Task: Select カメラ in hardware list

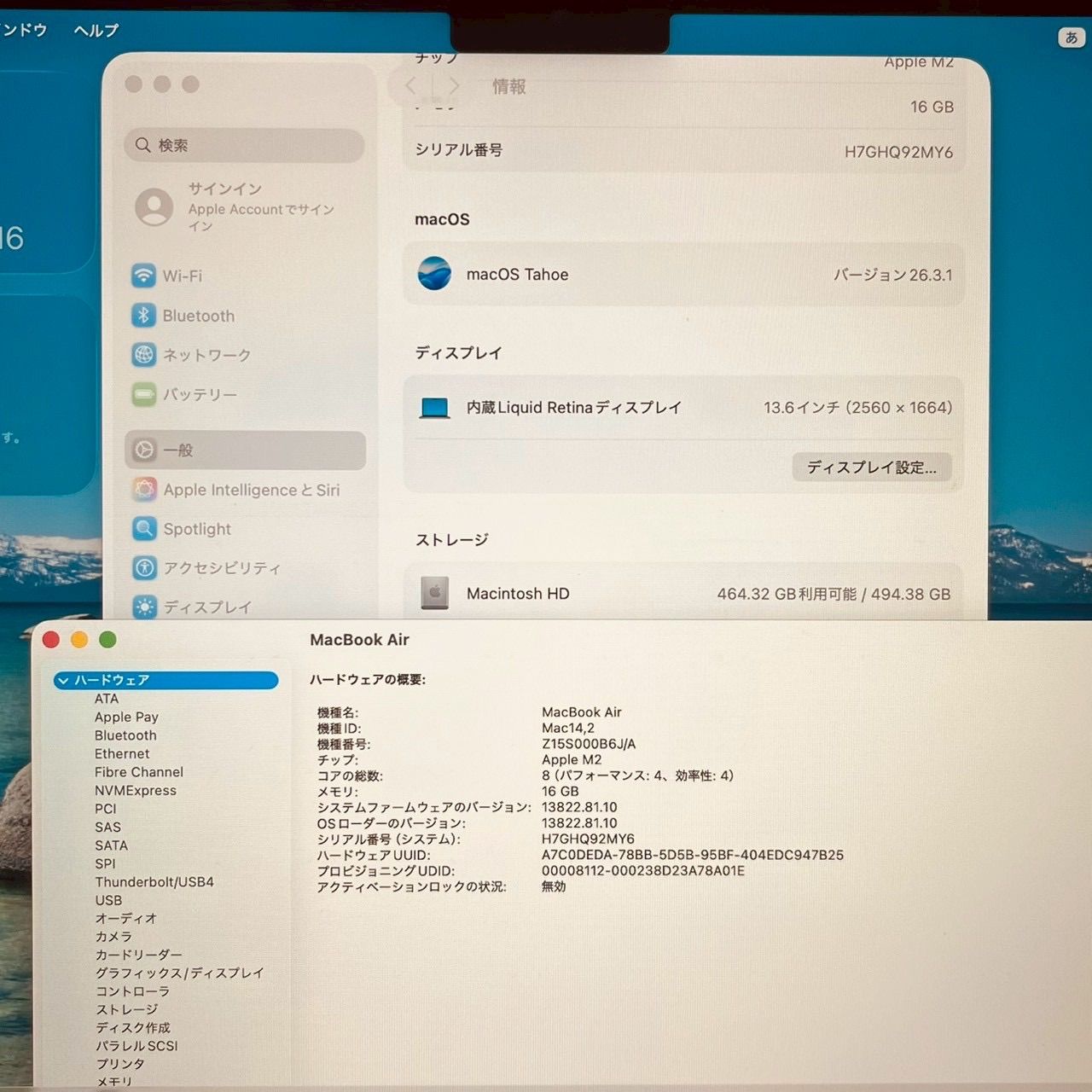Action: [113, 937]
